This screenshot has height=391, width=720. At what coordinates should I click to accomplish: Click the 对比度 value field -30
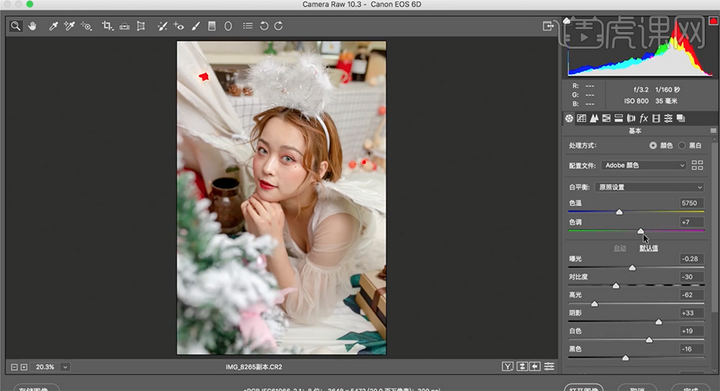[691, 277]
